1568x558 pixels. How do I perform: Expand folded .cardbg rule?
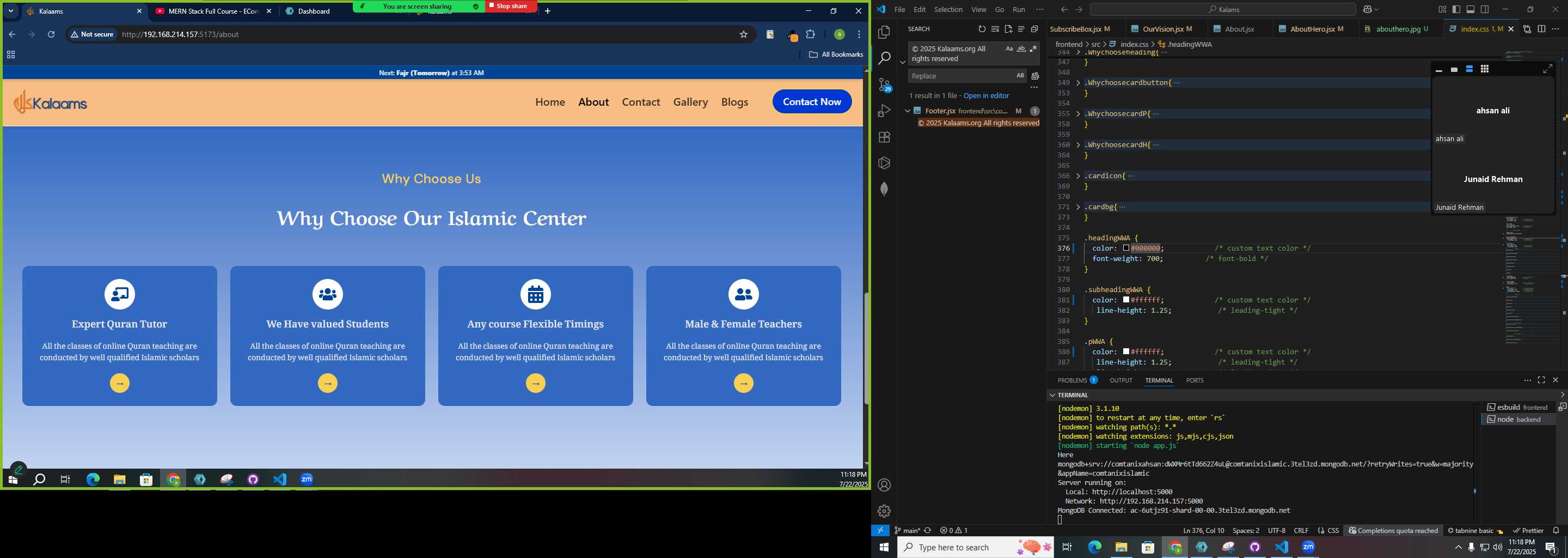tap(1078, 207)
